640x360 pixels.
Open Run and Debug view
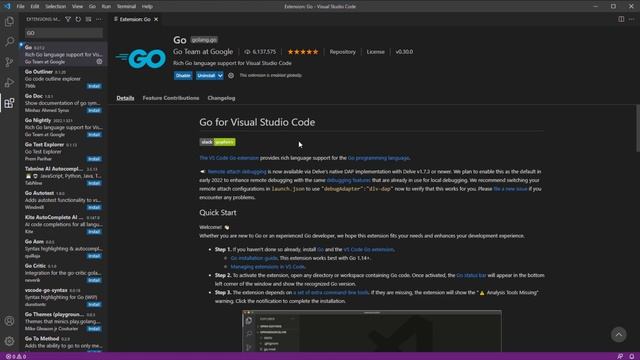pos(9,82)
